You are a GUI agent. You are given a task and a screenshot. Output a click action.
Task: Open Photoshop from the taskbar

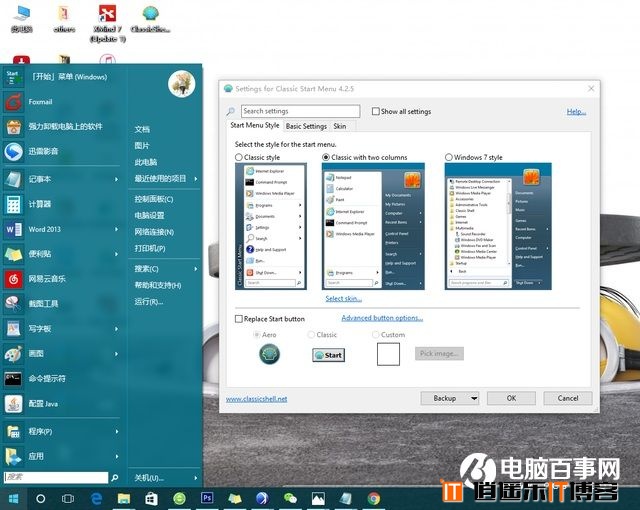pyautogui.click(x=207, y=498)
